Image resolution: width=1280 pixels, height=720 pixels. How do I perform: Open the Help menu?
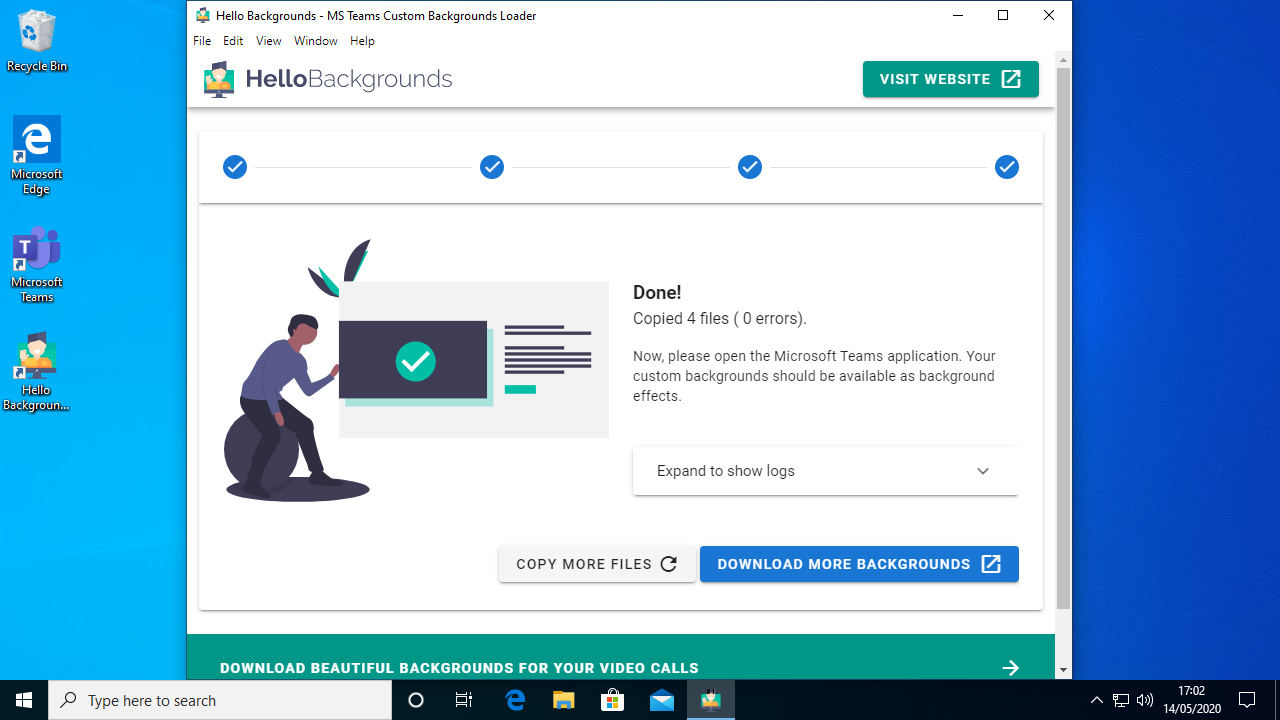coord(362,41)
